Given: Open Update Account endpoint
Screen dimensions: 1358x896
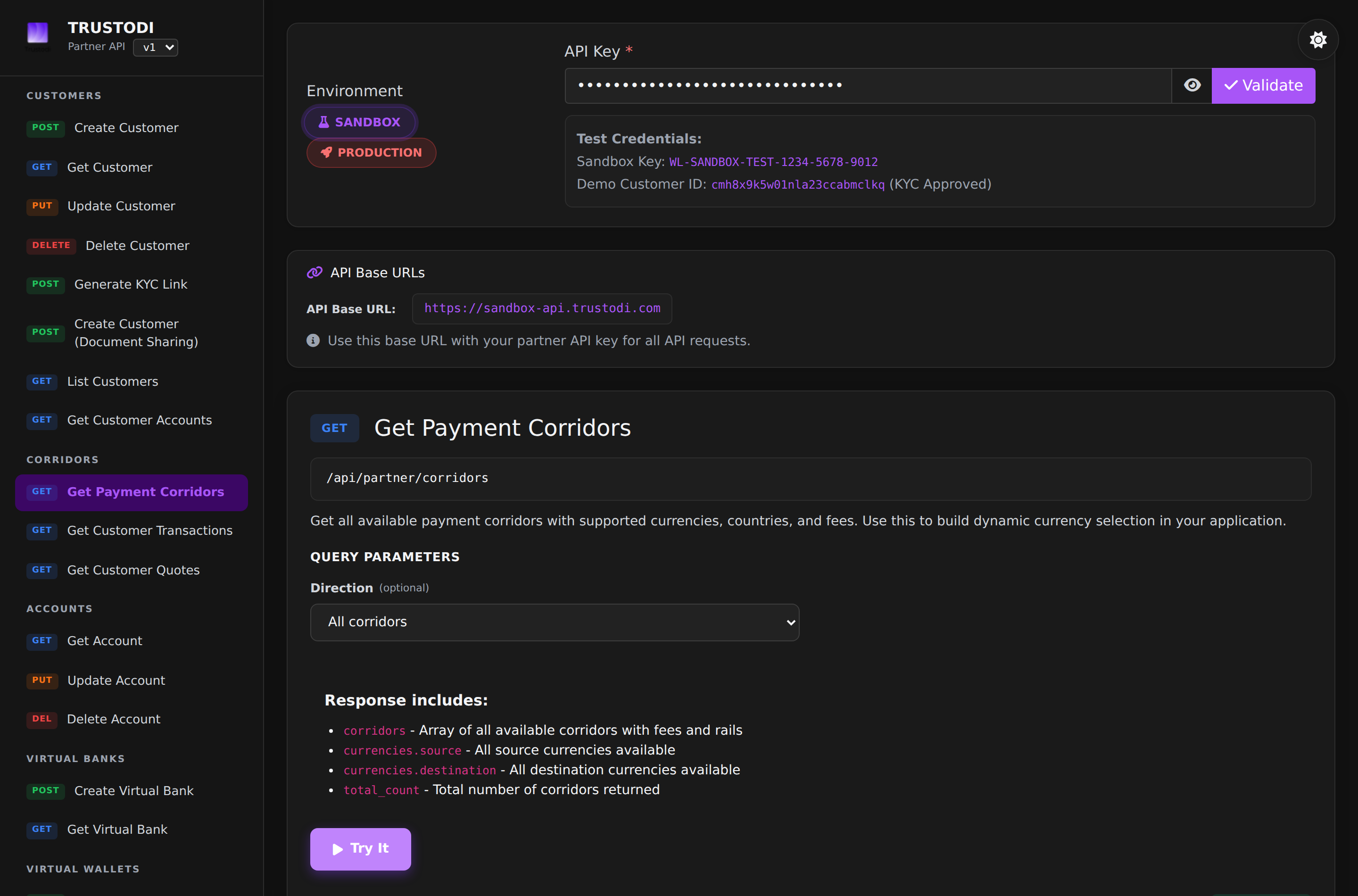Looking at the screenshot, I should point(132,680).
